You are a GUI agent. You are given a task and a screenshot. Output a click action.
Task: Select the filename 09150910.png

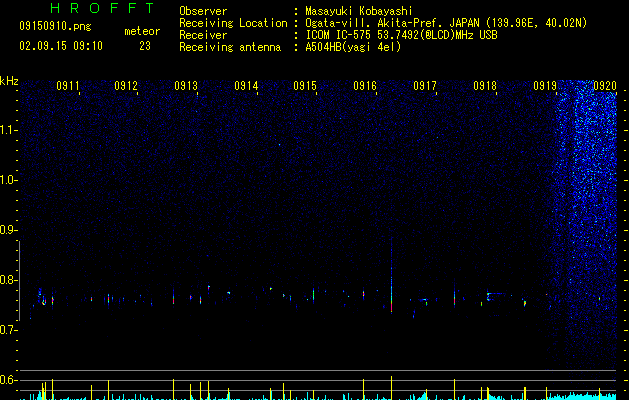(x=55, y=26)
